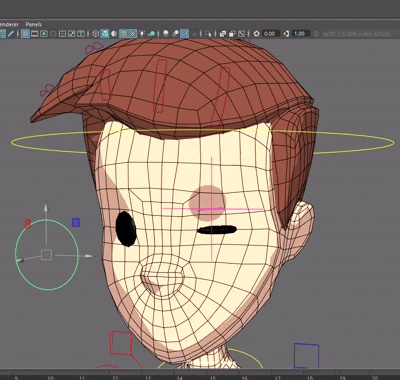Viewport: 400px width, 380px height.
Task: Select the middle red hair control rectangle
Action: click(x=161, y=86)
